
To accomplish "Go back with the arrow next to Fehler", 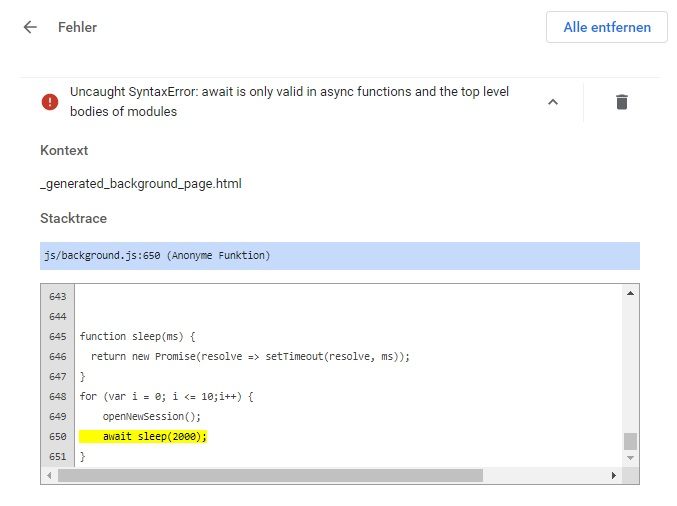I will click(30, 27).
